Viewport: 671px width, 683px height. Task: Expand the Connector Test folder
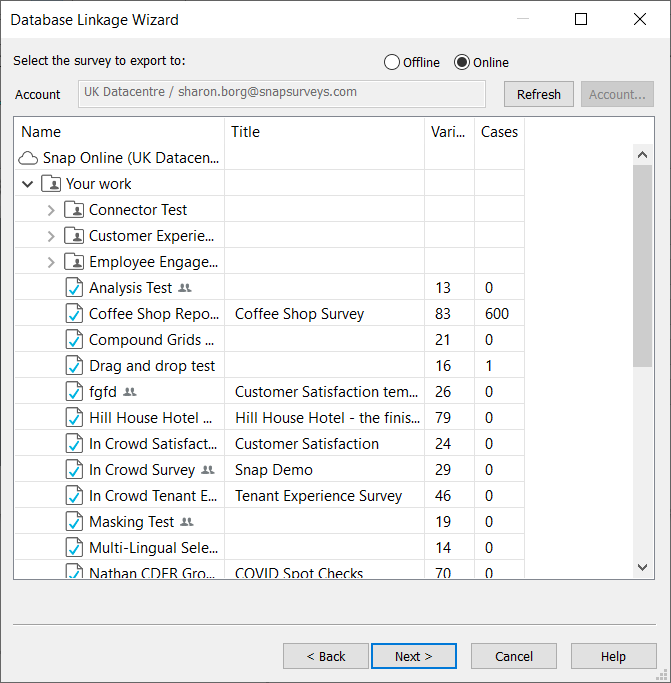(x=51, y=210)
